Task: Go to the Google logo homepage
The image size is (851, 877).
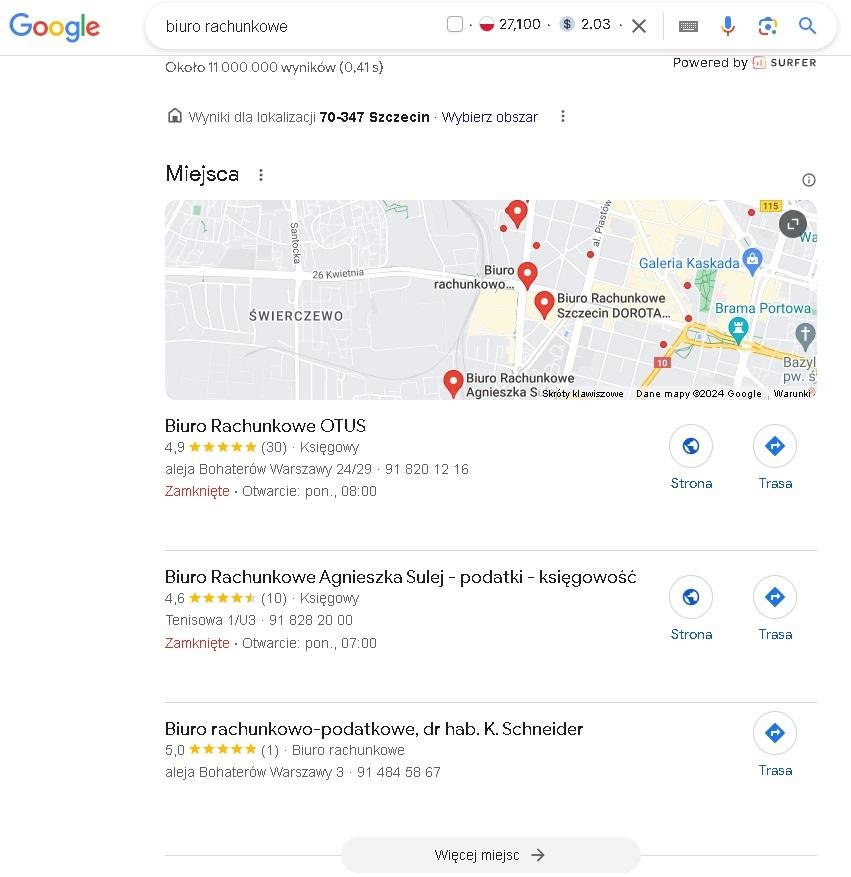Action: pyautogui.click(x=54, y=26)
